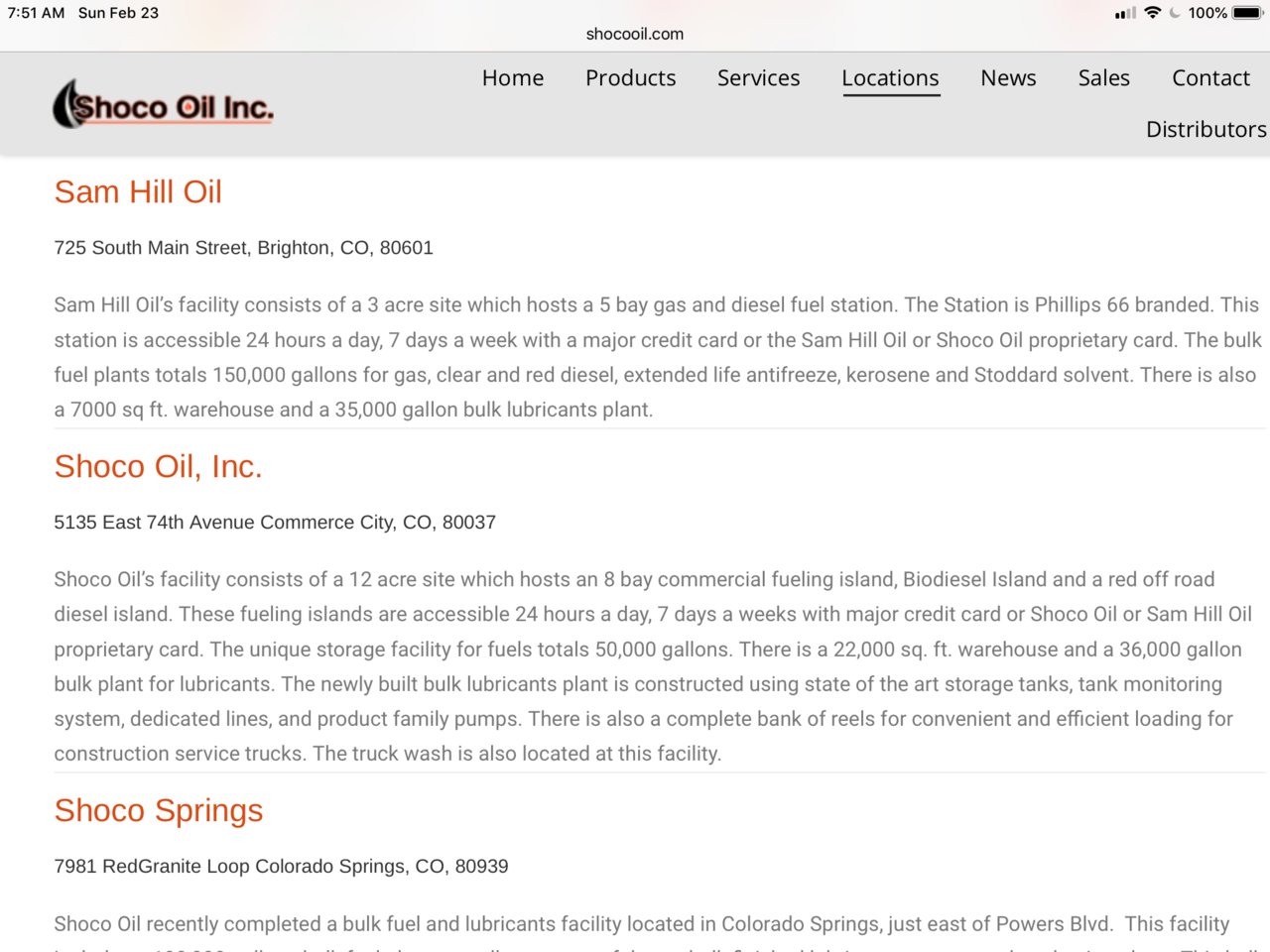
Task: Click the Sam Hill Oil heading
Action: (x=138, y=191)
